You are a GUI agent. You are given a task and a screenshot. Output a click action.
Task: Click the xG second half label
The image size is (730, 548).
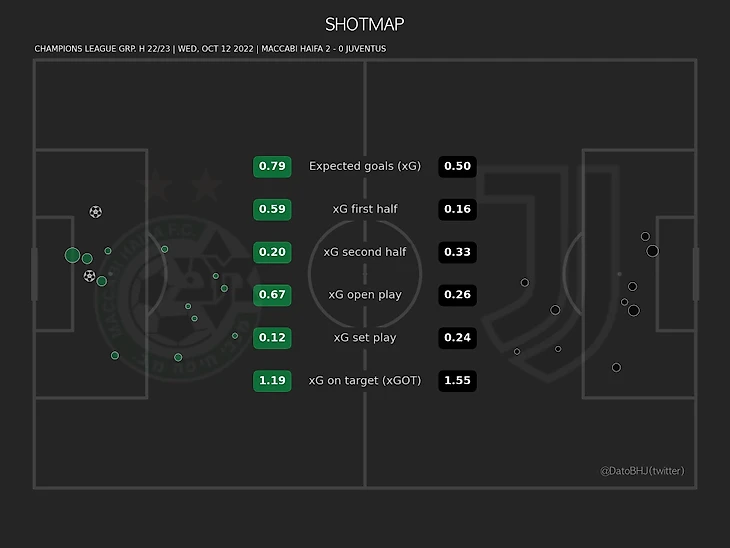[365, 252]
